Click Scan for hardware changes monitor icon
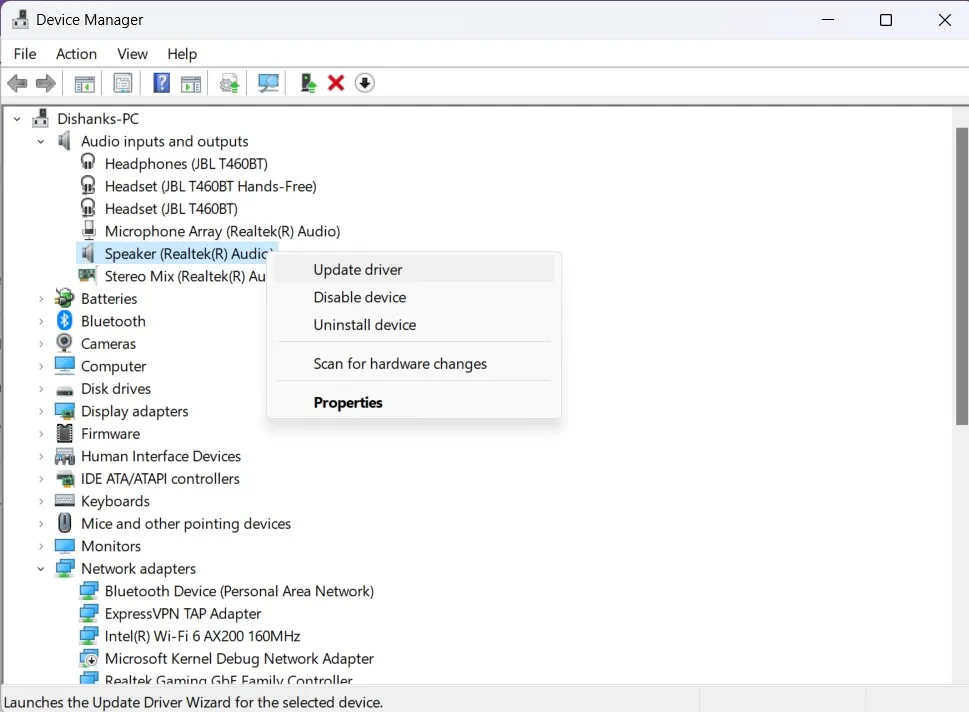Screen dimensions: 969x712 click(268, 83)
